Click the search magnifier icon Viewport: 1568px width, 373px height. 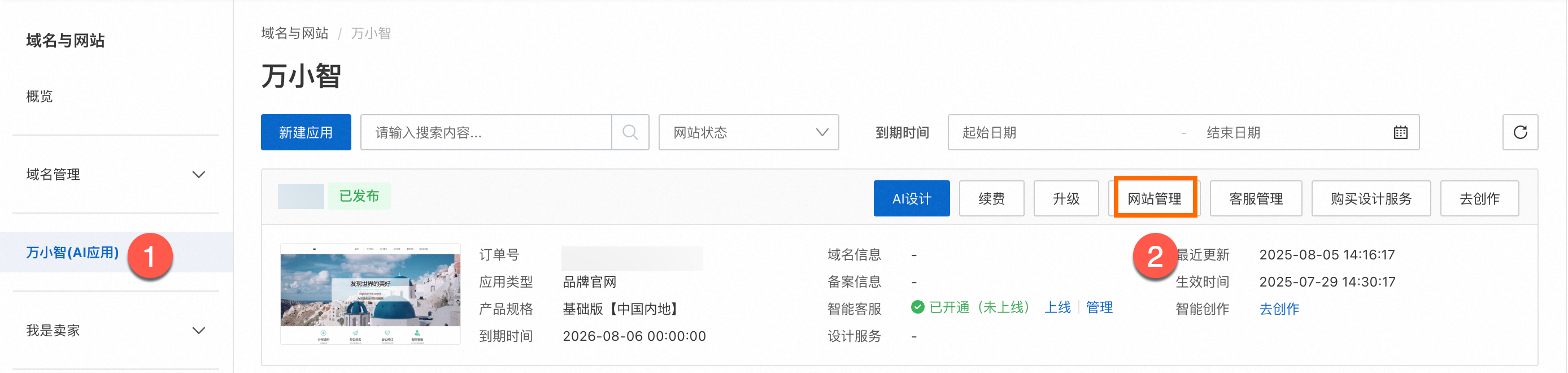pos(630,132)
